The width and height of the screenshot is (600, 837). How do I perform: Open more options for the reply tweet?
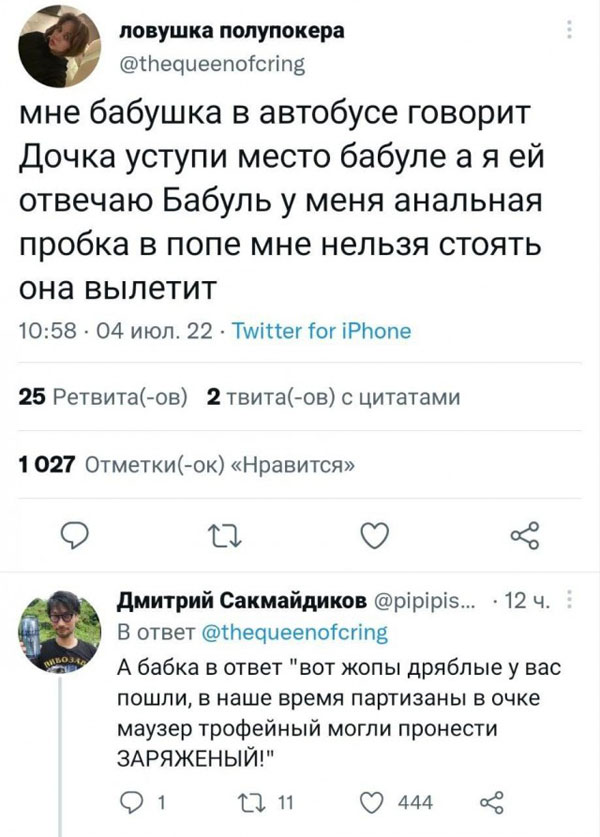[x=569, y=600]
